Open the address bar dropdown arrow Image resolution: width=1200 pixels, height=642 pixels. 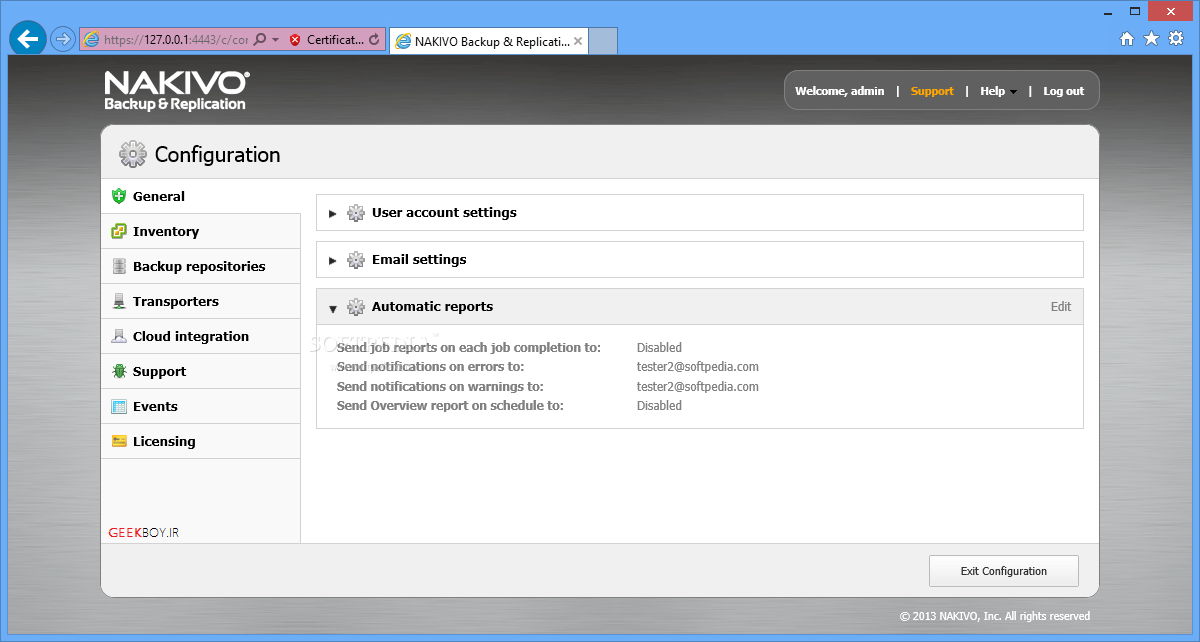pyautogui.click(x=275, y=40)
